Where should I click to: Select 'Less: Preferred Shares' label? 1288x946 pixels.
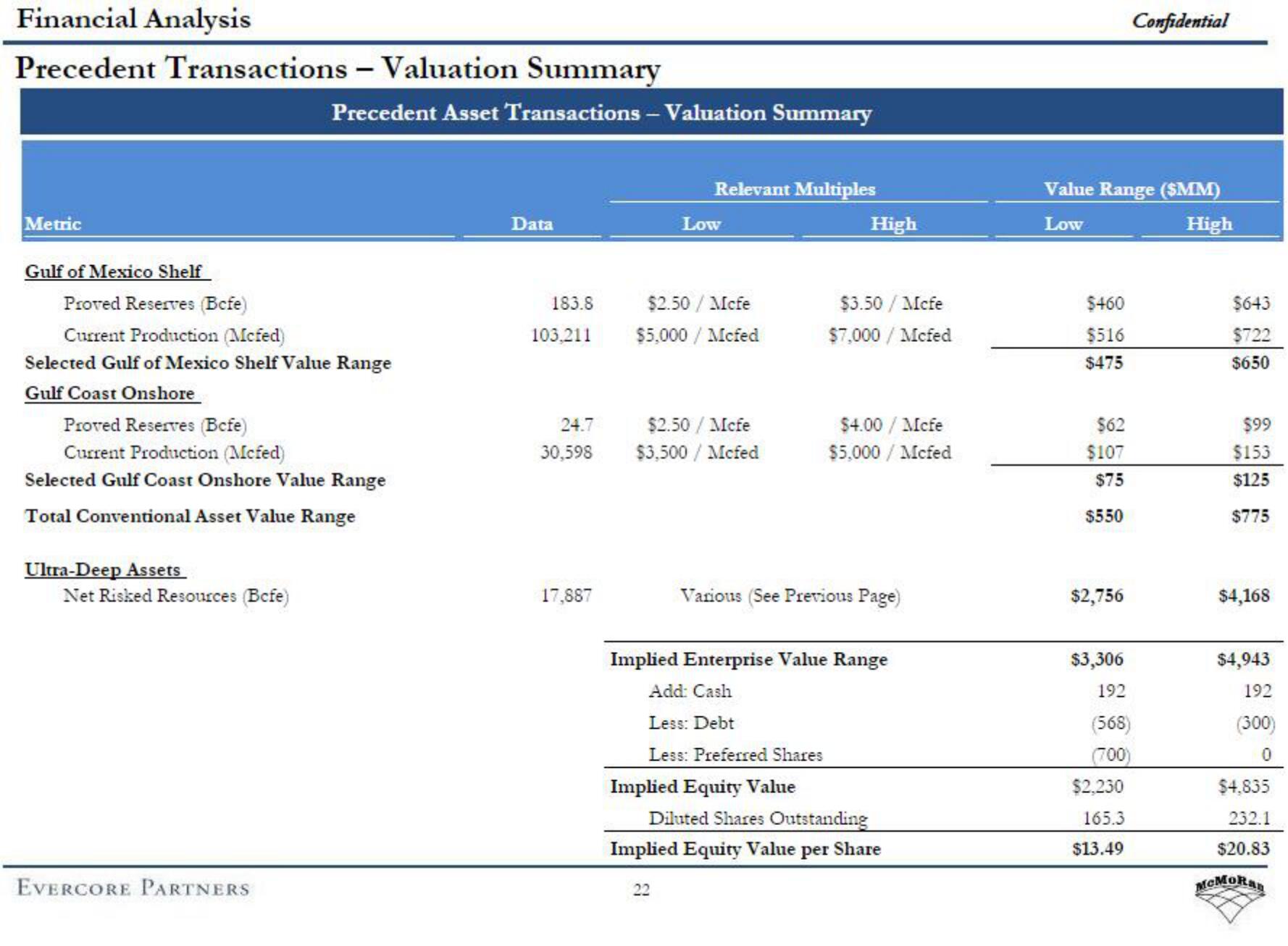click(x=735, y=755)
